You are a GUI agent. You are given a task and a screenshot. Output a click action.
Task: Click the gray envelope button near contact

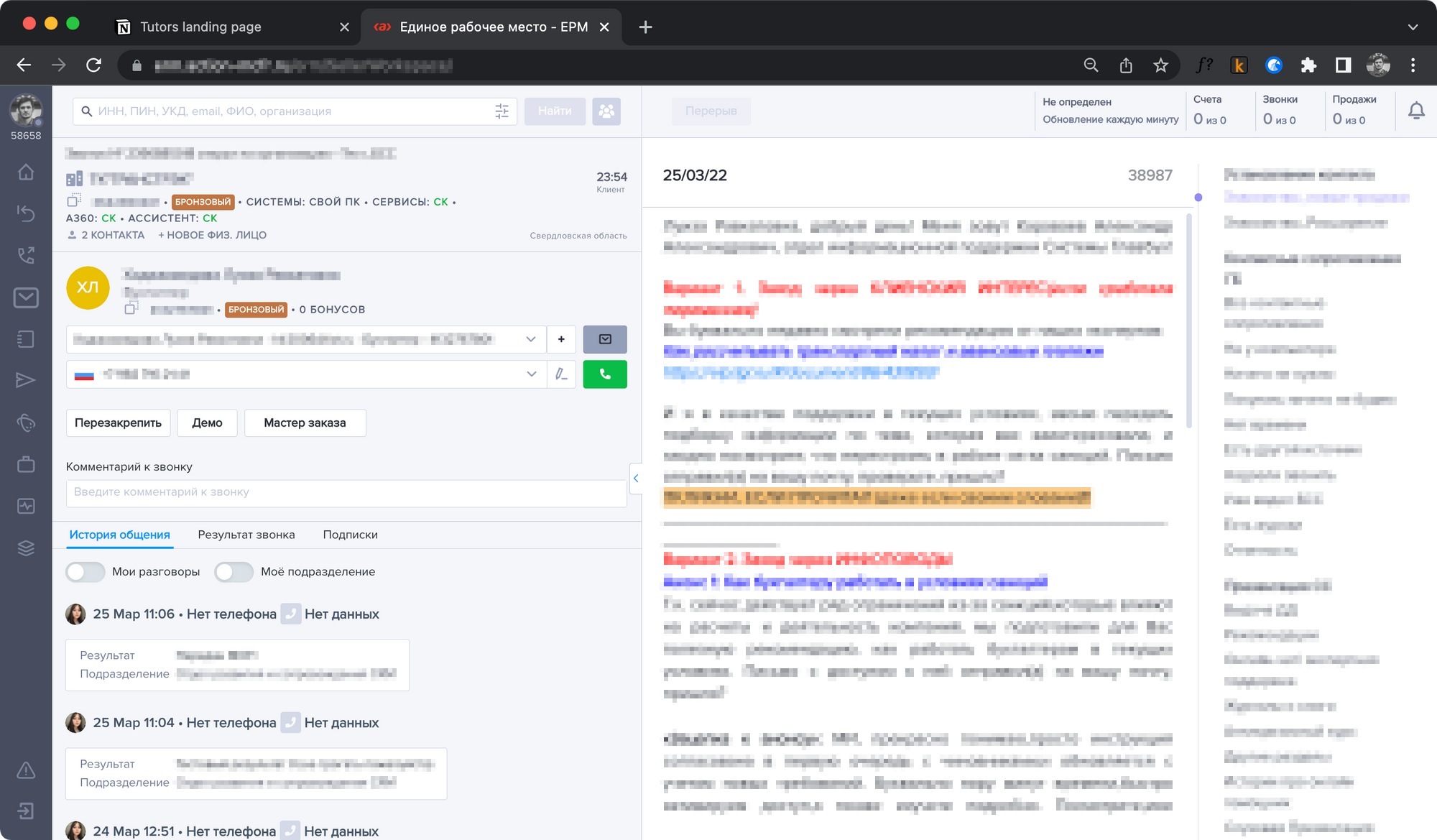(604, 338)
